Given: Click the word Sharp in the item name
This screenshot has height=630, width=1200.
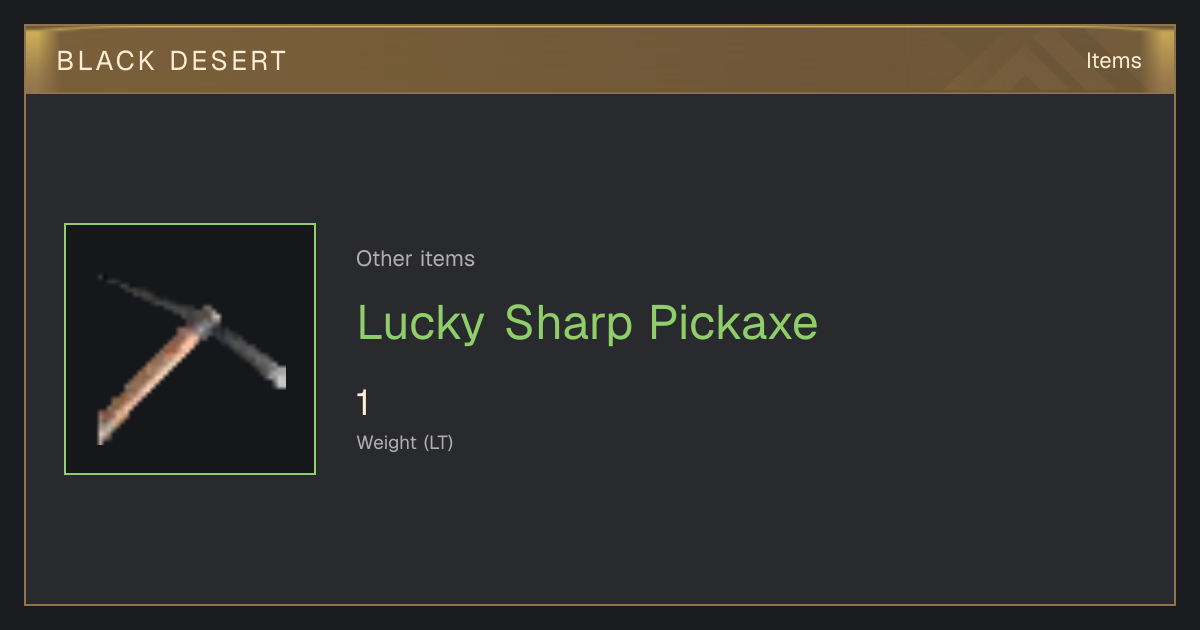Looking at the screenshot, I should click(x=568, y=323).
